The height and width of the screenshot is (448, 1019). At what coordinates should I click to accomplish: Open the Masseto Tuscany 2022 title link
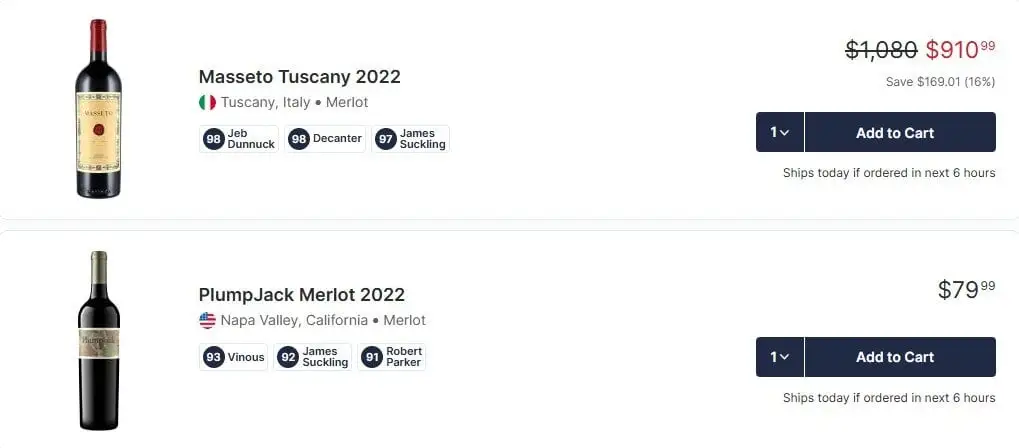299,77
